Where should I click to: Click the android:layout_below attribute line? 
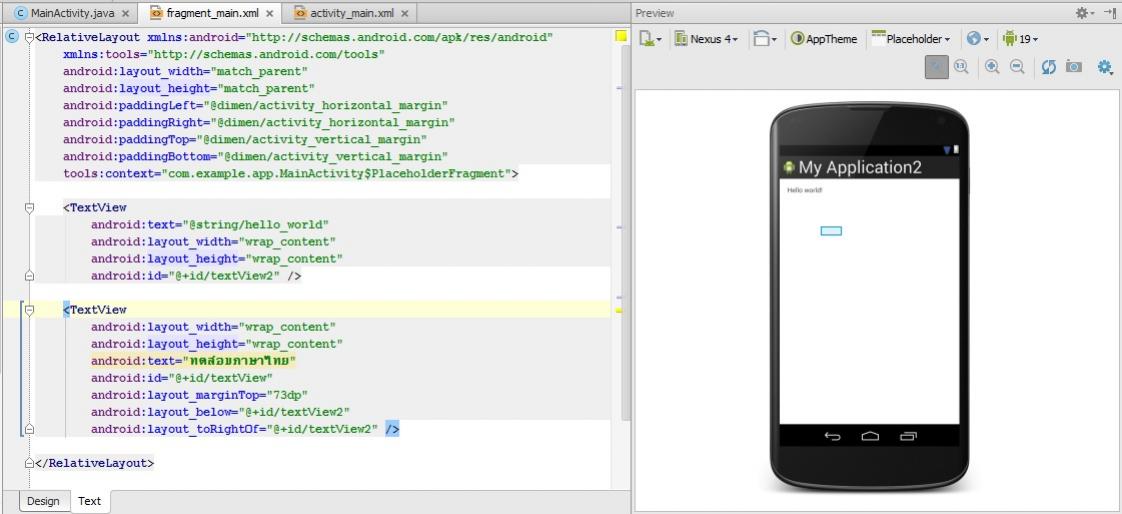click(220, 412)
